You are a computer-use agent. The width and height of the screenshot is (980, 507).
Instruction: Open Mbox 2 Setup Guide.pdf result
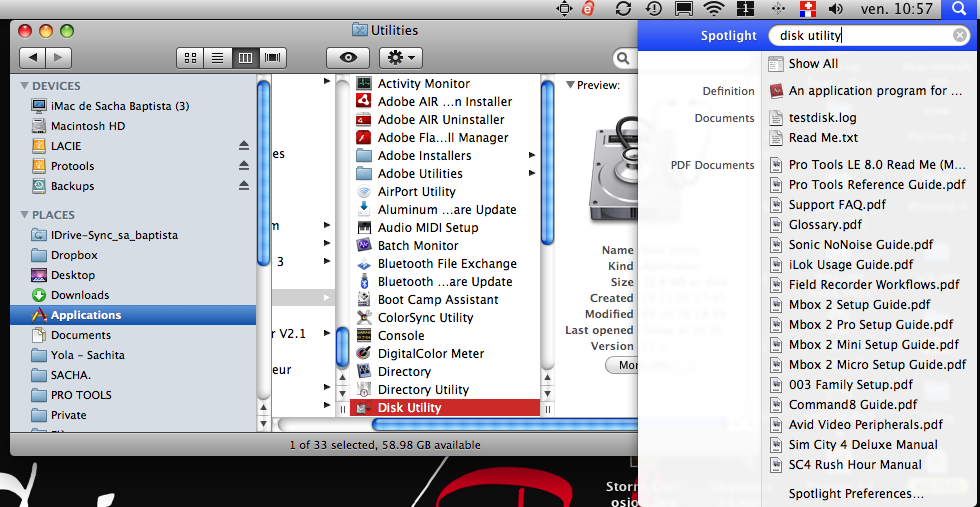click(849, 304)
